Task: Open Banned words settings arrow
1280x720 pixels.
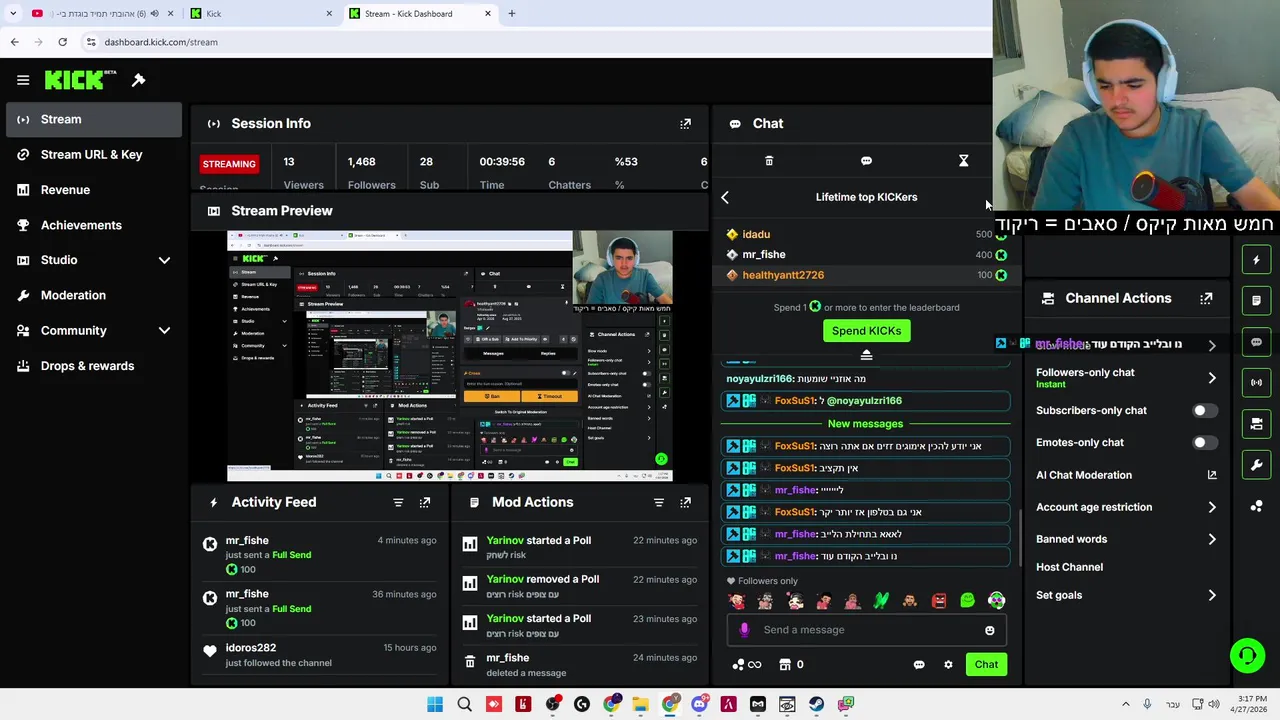Action: (x=1211, y=539)
